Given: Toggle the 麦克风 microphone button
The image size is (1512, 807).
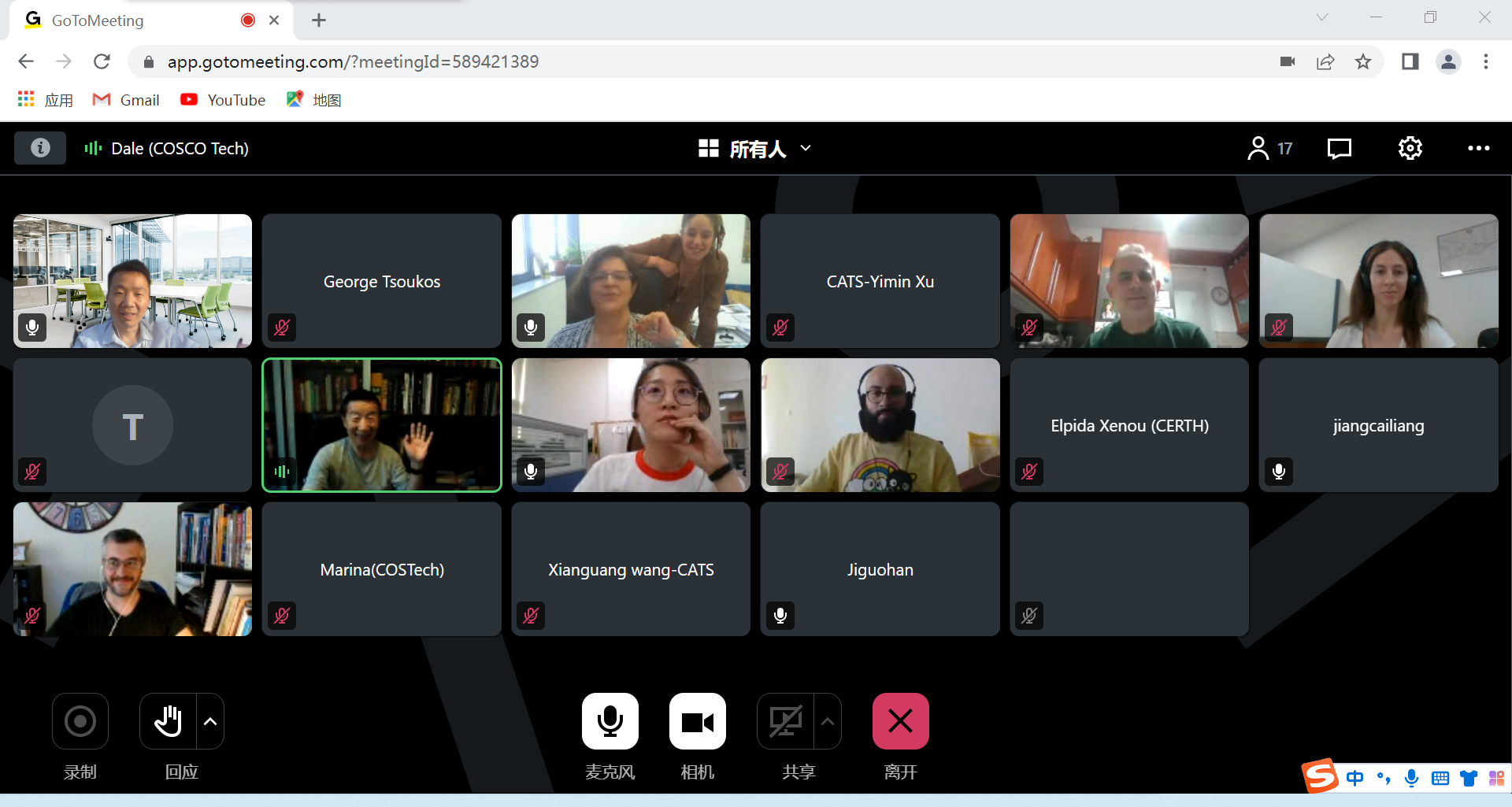Looking at the screenshot, I should [x=610, y=721].
